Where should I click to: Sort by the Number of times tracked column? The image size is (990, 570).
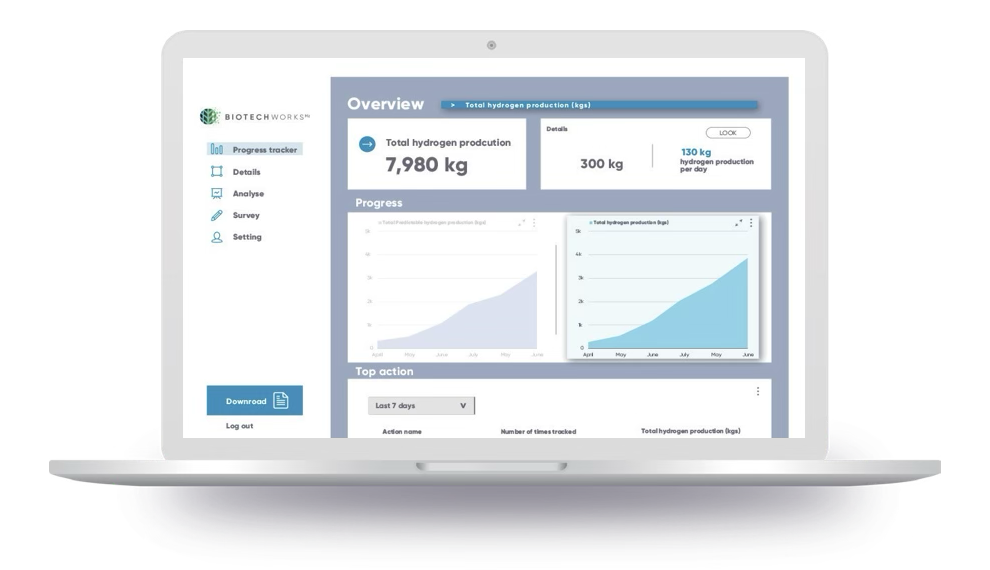[x=538, y=432]
